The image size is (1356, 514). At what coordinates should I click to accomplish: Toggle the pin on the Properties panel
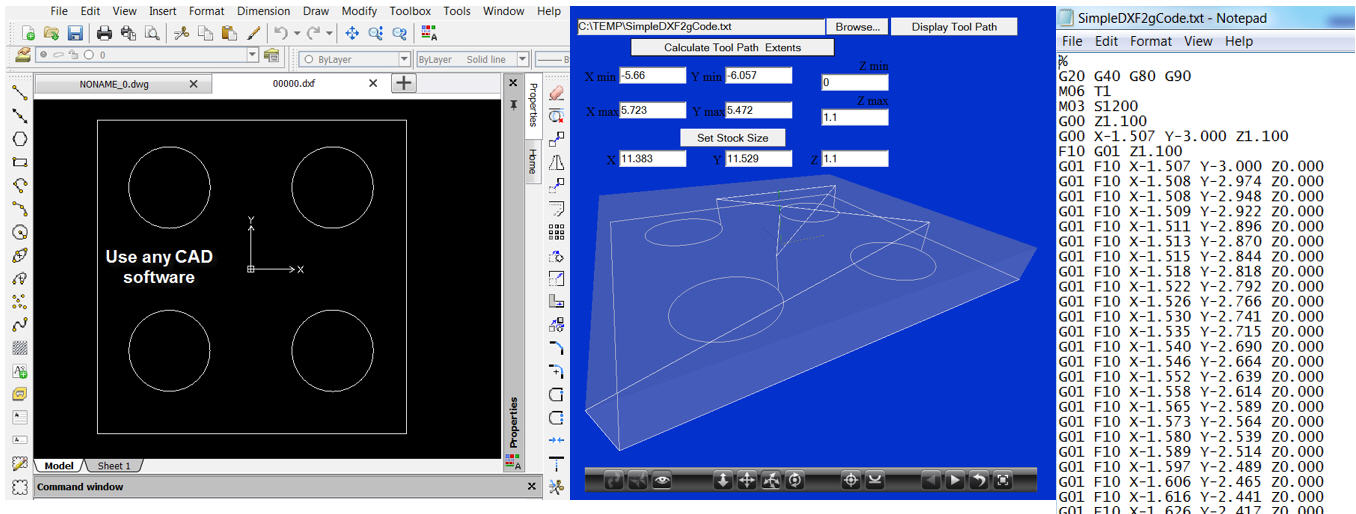pyautogui.click(x=513, y=104)
